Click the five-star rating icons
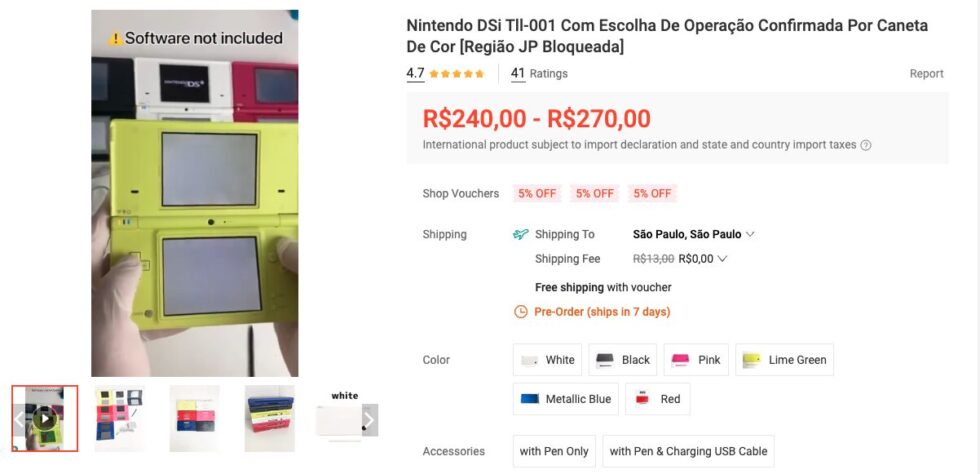The width and height of the screenshot is (980, 474). (457, 74)
